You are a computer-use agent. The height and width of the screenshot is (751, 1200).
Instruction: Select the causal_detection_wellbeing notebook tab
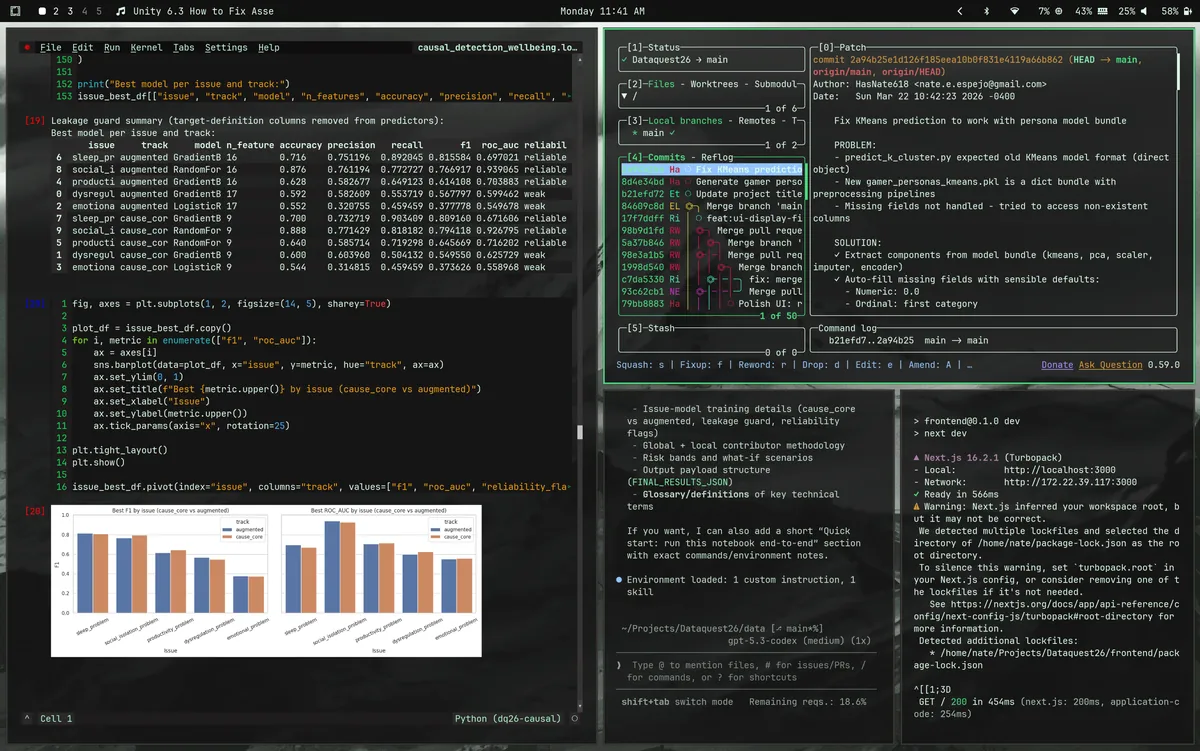tap(497, 47)
